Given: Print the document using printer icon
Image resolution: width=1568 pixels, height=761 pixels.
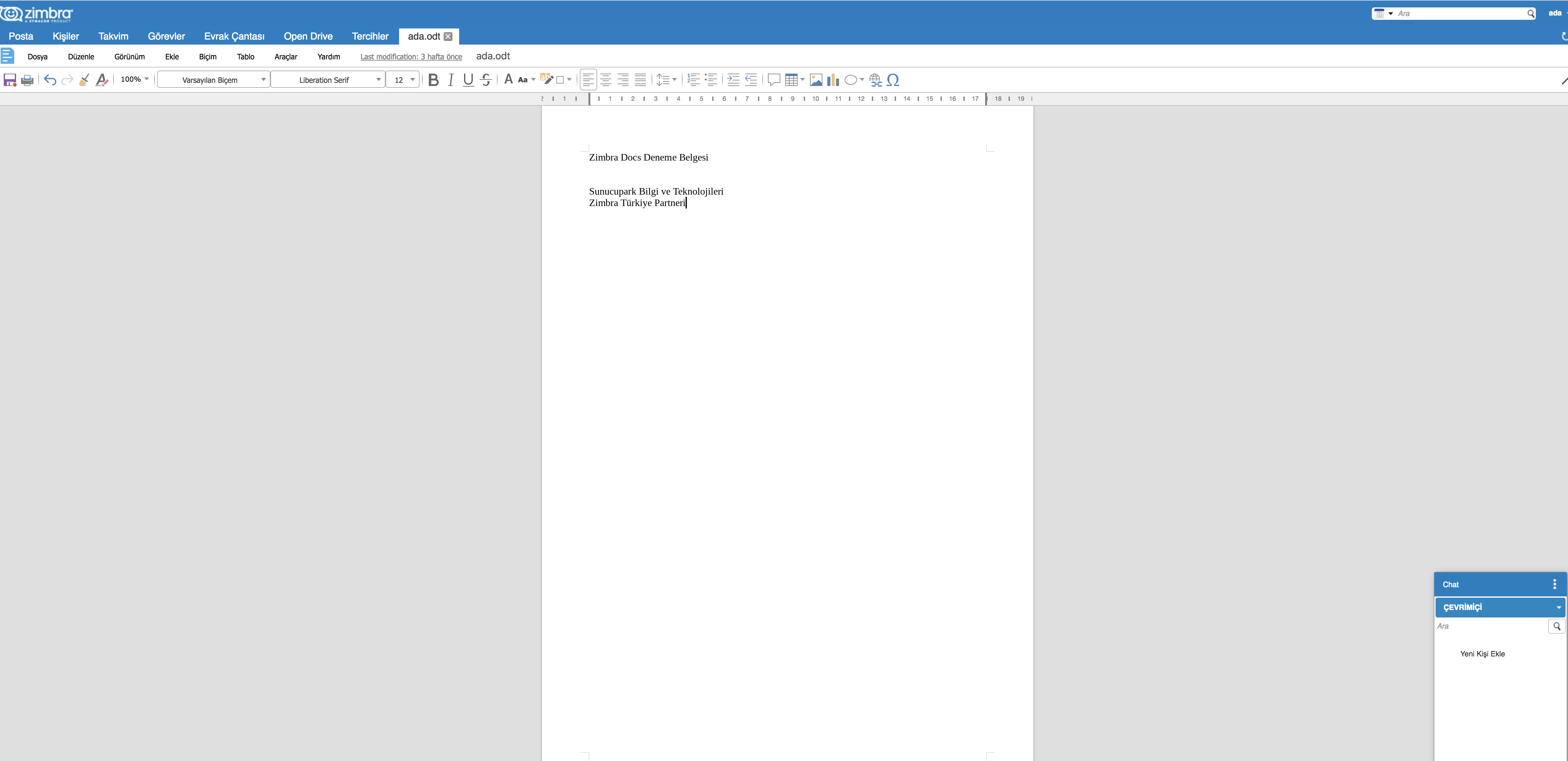Looking at the screenshot, I should tap(28, 80).
